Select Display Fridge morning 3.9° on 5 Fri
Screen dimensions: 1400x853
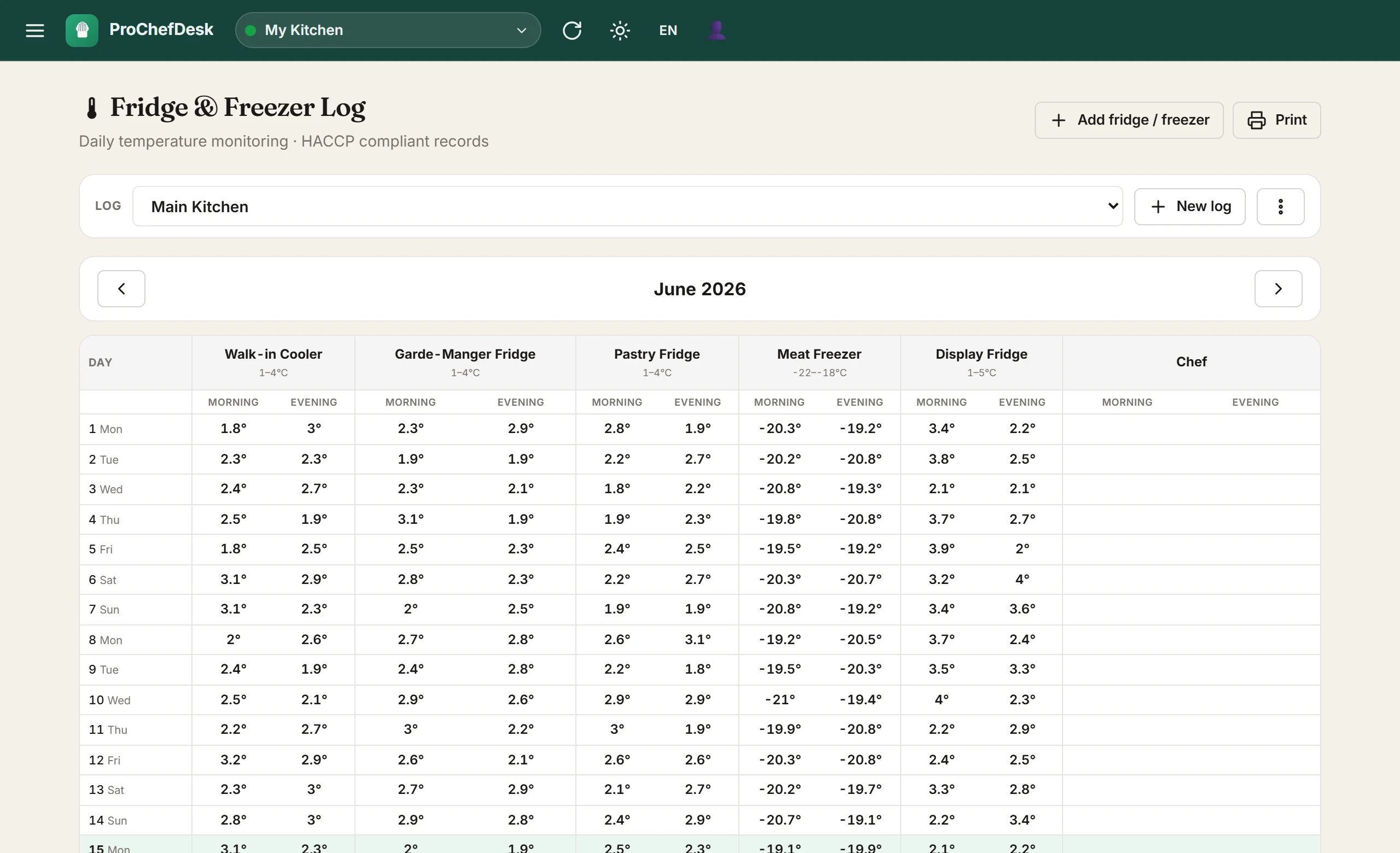(x=942, y=549)
